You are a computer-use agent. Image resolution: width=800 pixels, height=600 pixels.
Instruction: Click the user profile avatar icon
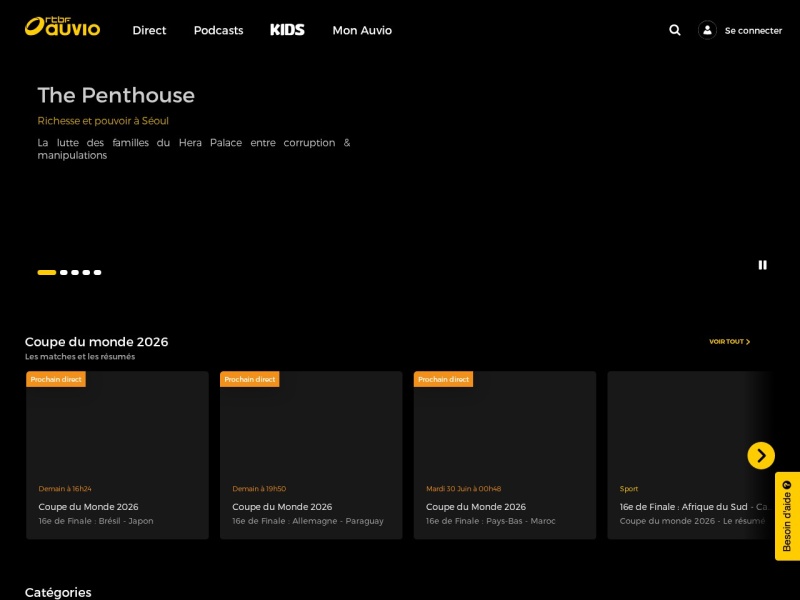coord(707,30)
